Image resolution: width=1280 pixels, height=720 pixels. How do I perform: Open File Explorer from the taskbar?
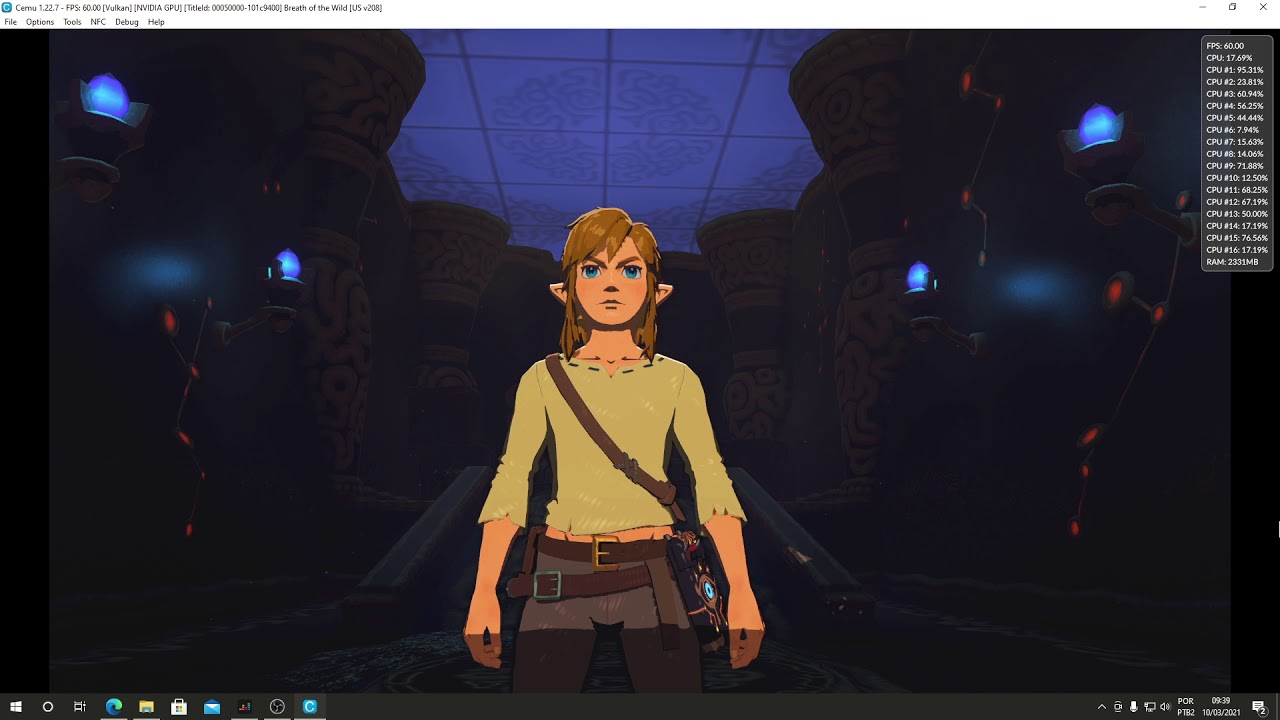point(146,707)
